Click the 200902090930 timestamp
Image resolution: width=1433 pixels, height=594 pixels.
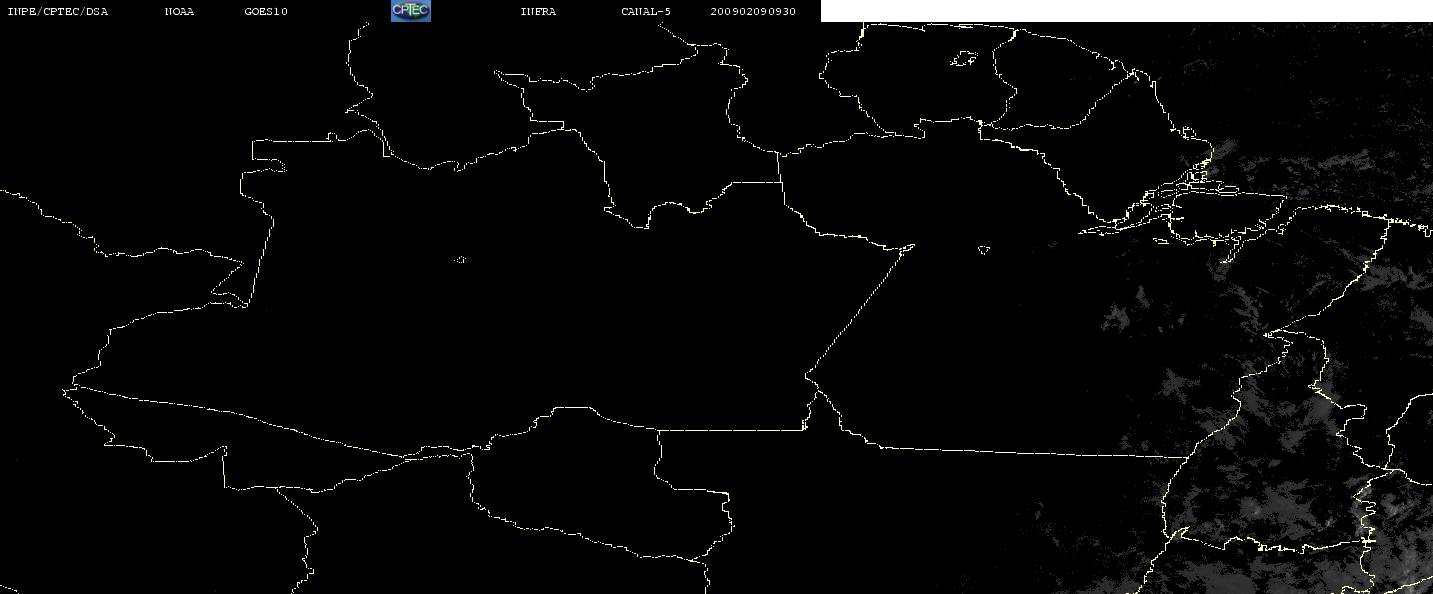click(x=753, y=12)
